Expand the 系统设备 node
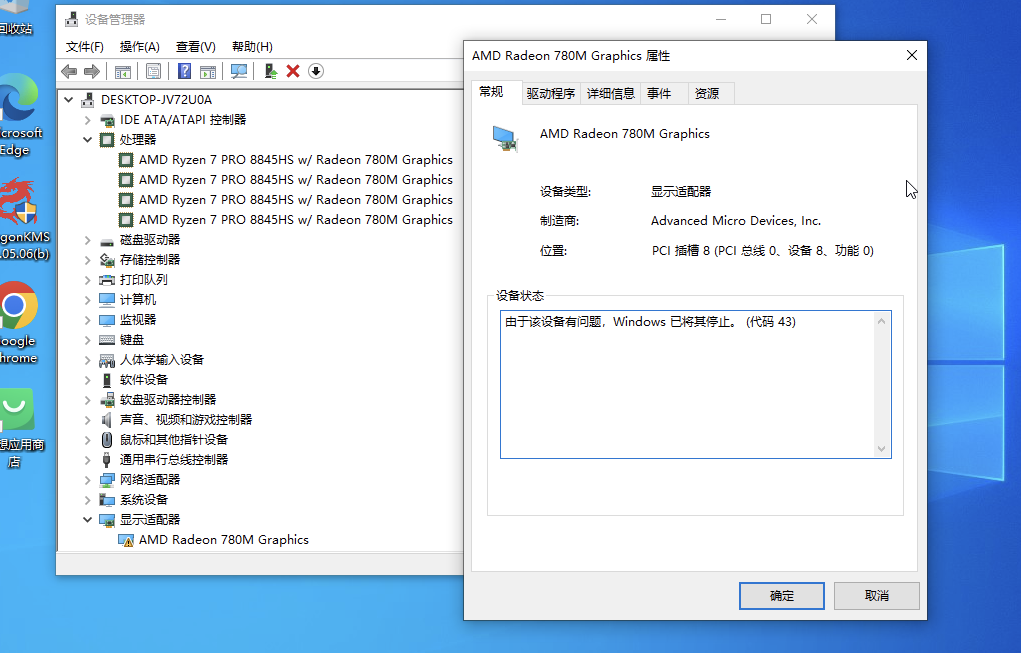Screen dimensions: 1021x653 tap(87, 500)
